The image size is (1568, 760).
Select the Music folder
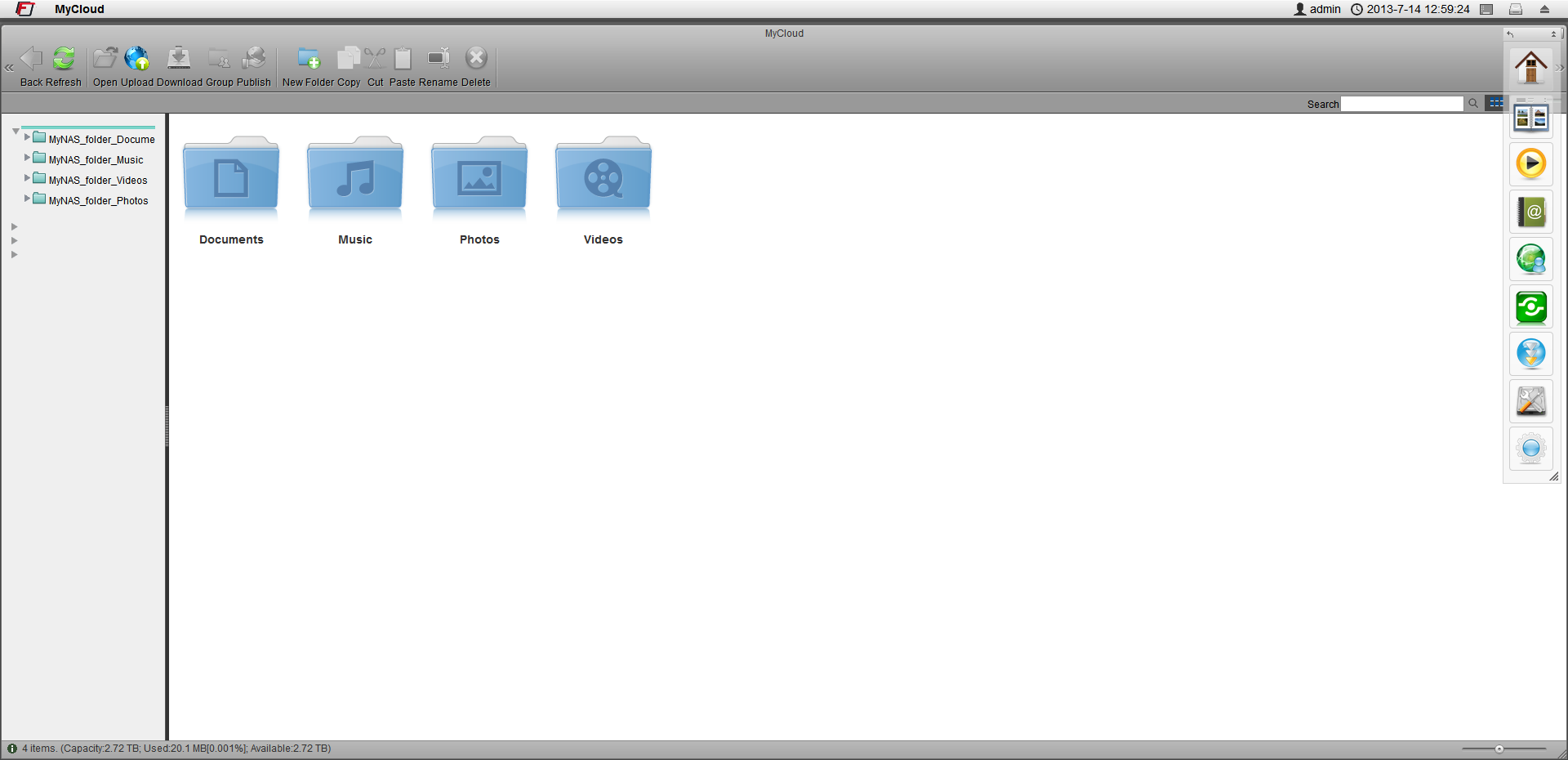point(355,190)
